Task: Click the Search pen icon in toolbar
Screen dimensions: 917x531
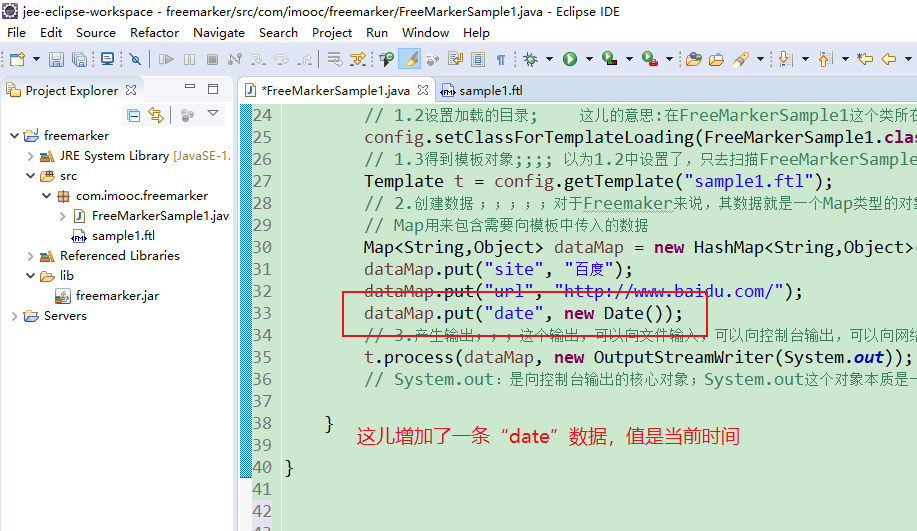Action: [741, 59]
